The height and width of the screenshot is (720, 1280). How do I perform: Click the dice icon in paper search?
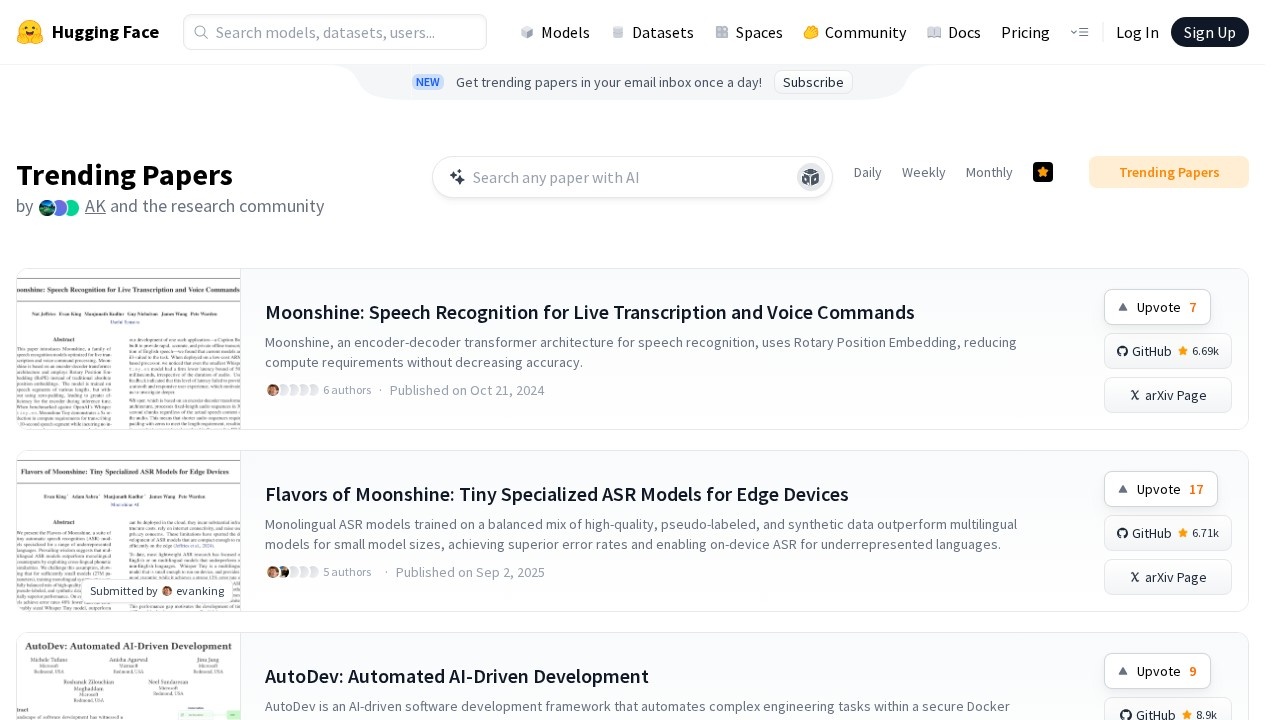click(x=810, y=177)
